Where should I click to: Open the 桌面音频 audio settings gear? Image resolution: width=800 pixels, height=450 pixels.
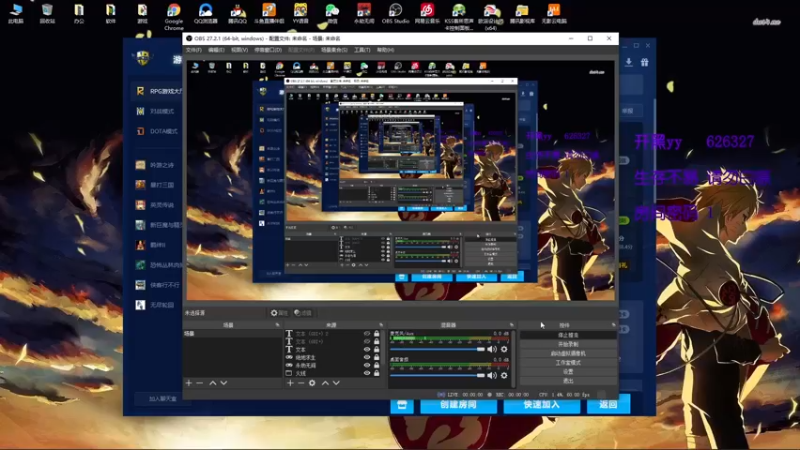coord(504,376)
